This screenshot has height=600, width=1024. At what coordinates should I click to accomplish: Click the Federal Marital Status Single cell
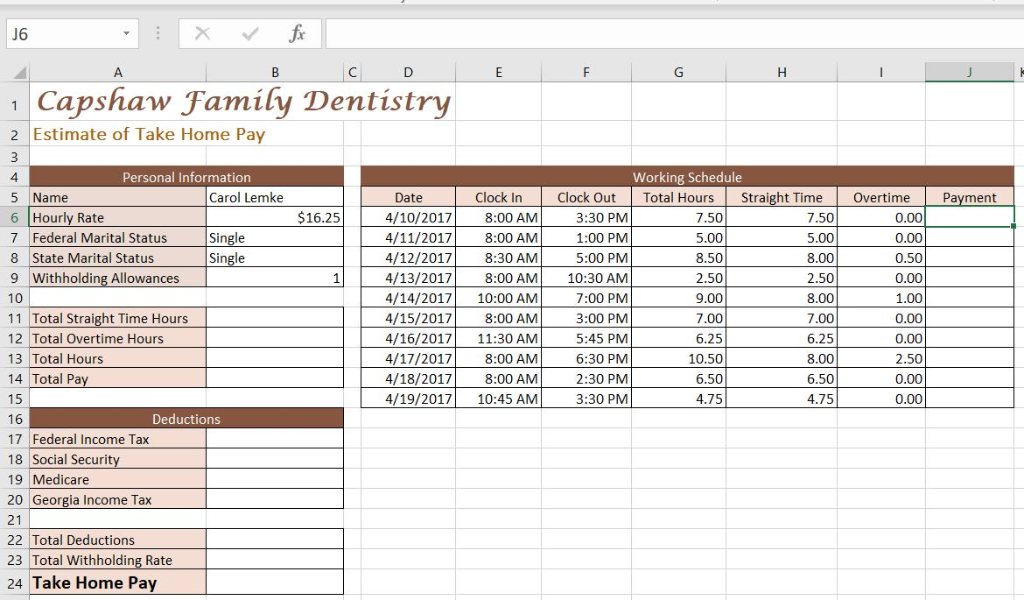pyautogui.click(x=275, y=237)
